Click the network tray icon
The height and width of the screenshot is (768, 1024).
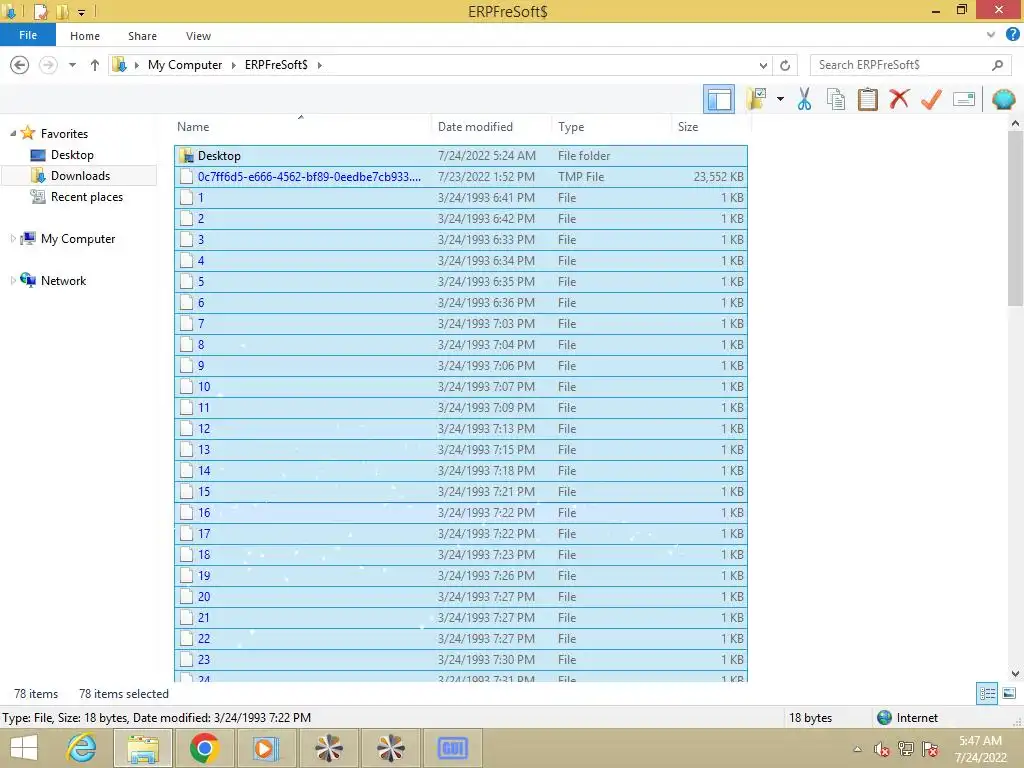[x=906, y=749]
